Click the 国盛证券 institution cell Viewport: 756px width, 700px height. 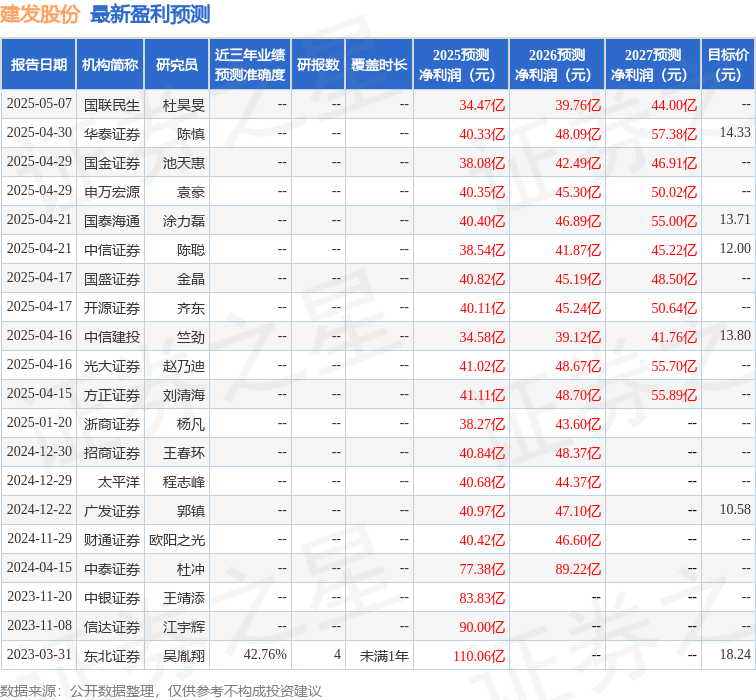(x=112, y=279)
